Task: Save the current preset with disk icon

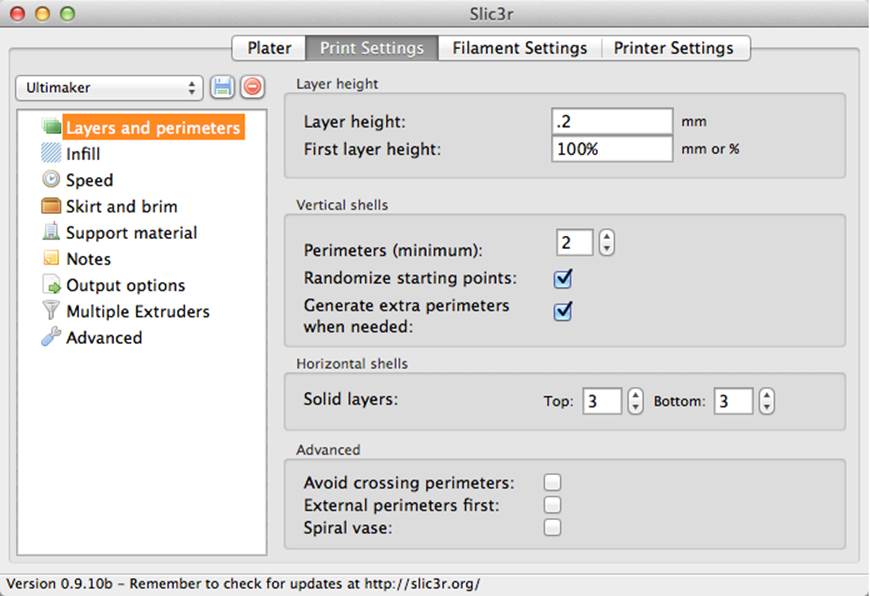Action: pos(222,87)
